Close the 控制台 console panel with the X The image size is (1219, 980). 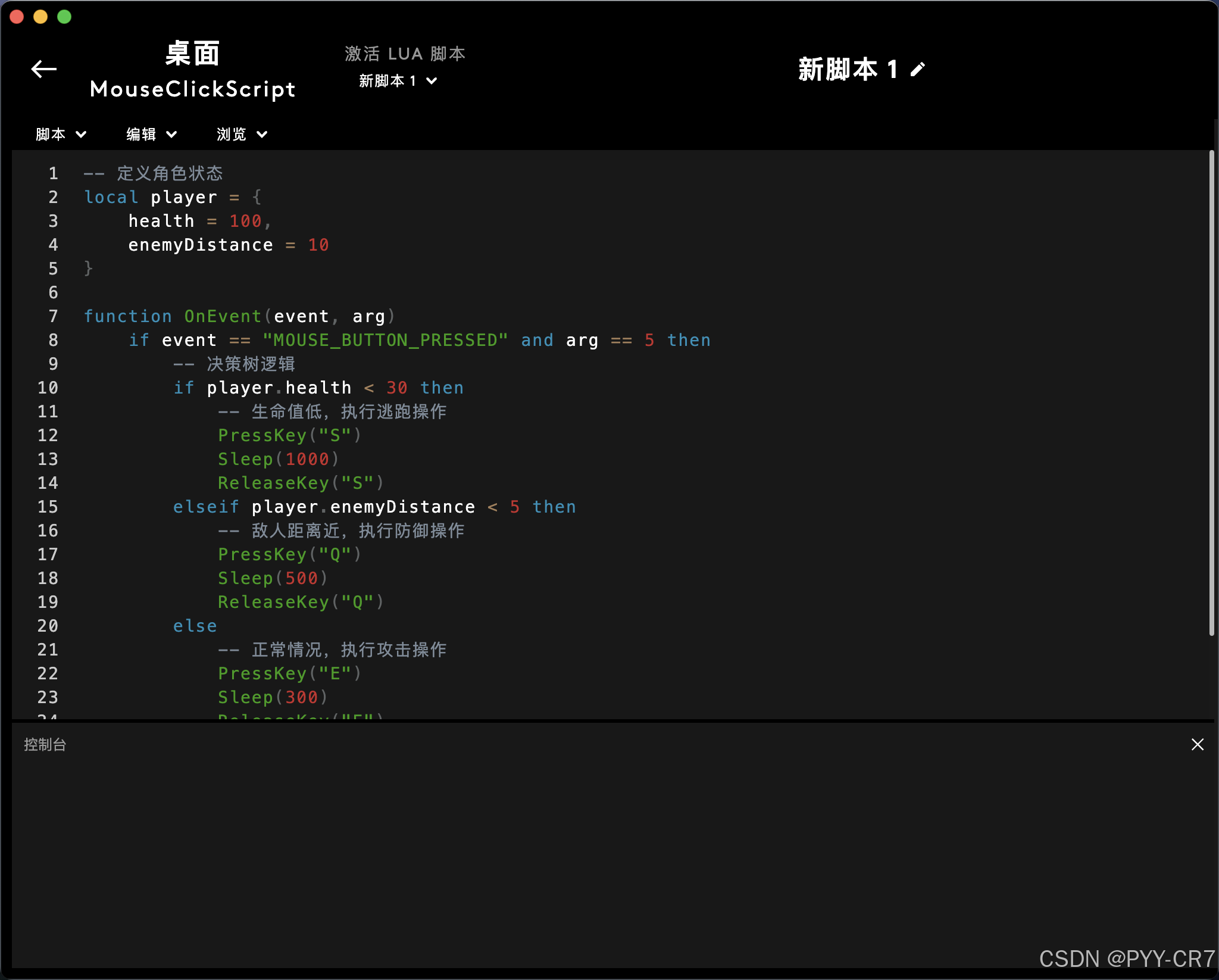pos(1197,744)
